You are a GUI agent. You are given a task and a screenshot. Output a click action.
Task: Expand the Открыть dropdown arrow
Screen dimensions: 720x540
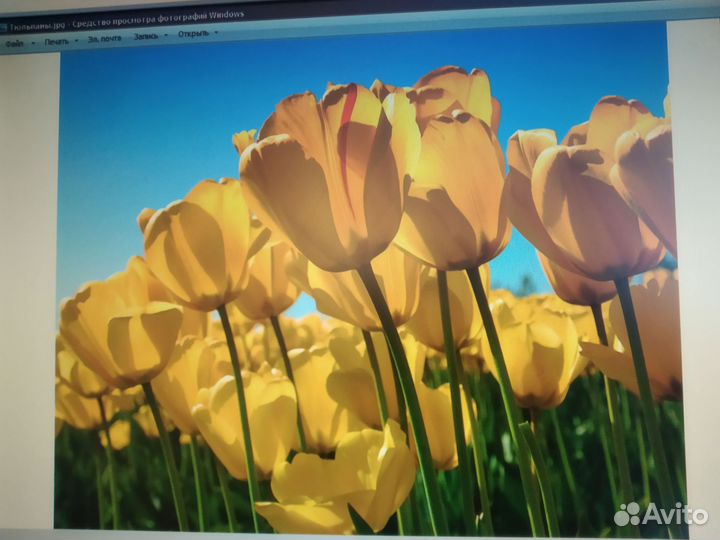coord(215,33)
